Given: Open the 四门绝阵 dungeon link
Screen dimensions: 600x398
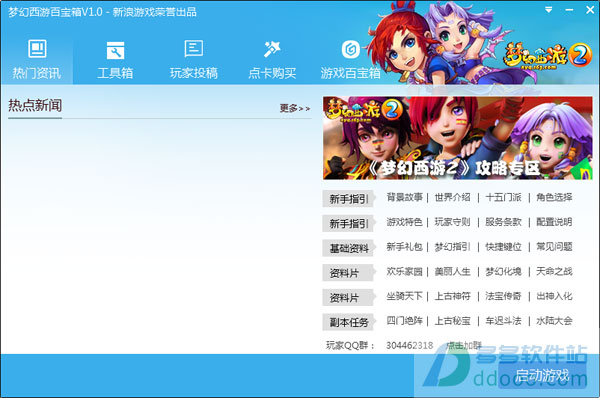Looking at the screenshot, I should (x=404, y=321).
